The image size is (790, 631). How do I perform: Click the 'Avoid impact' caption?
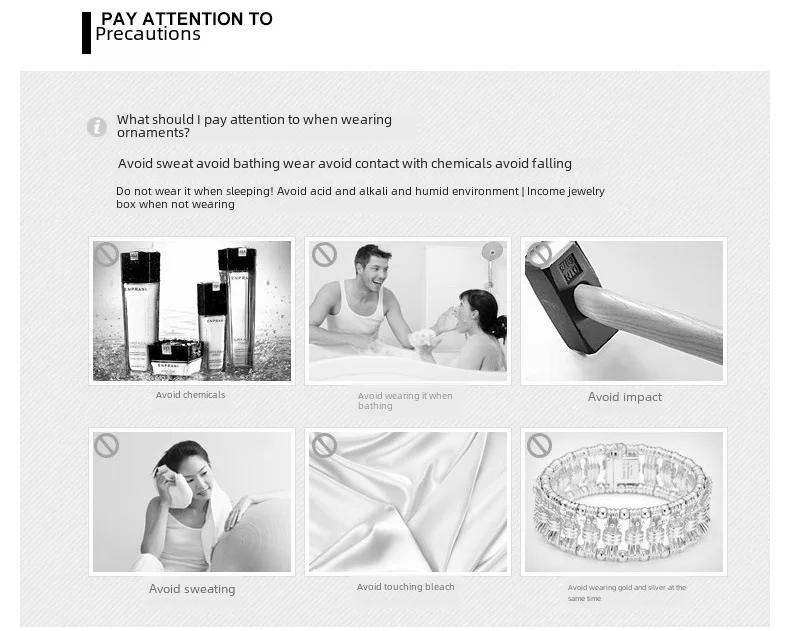625,397
